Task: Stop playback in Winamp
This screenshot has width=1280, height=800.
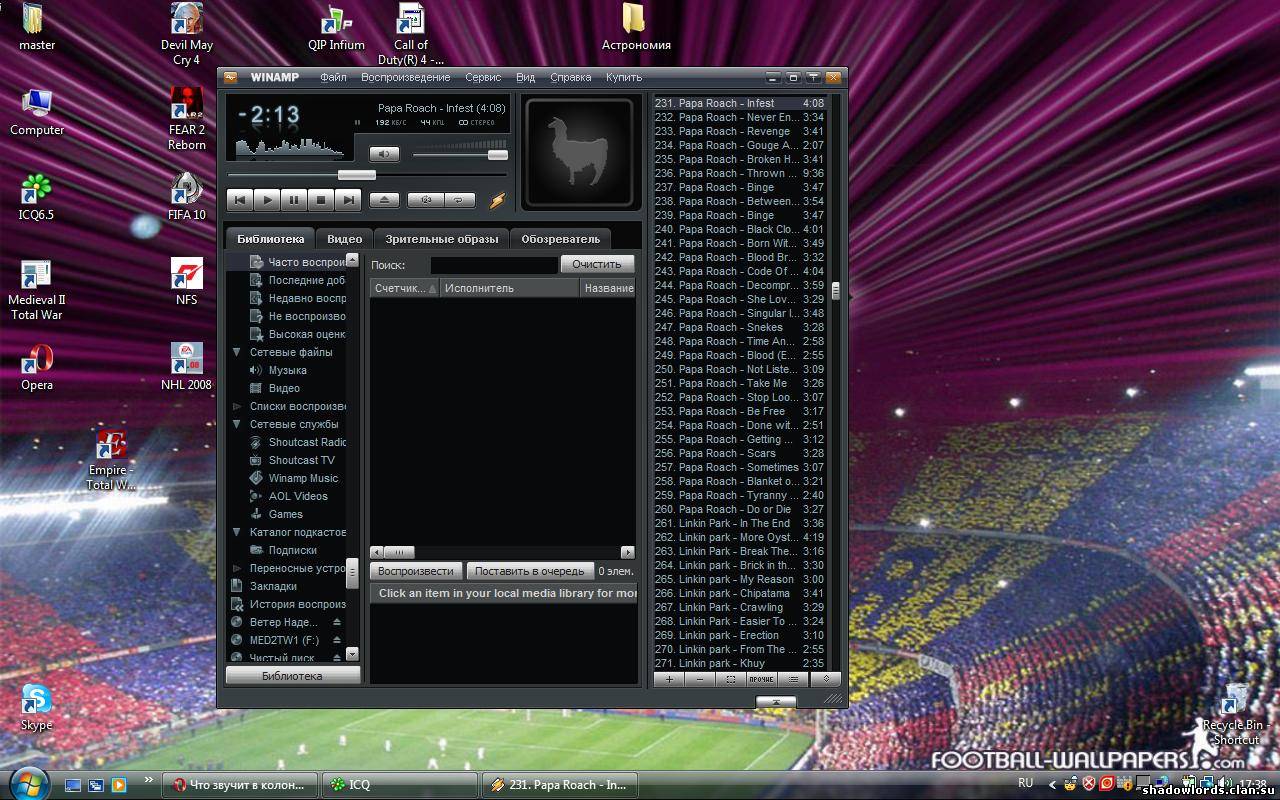Action: (321, 200)
